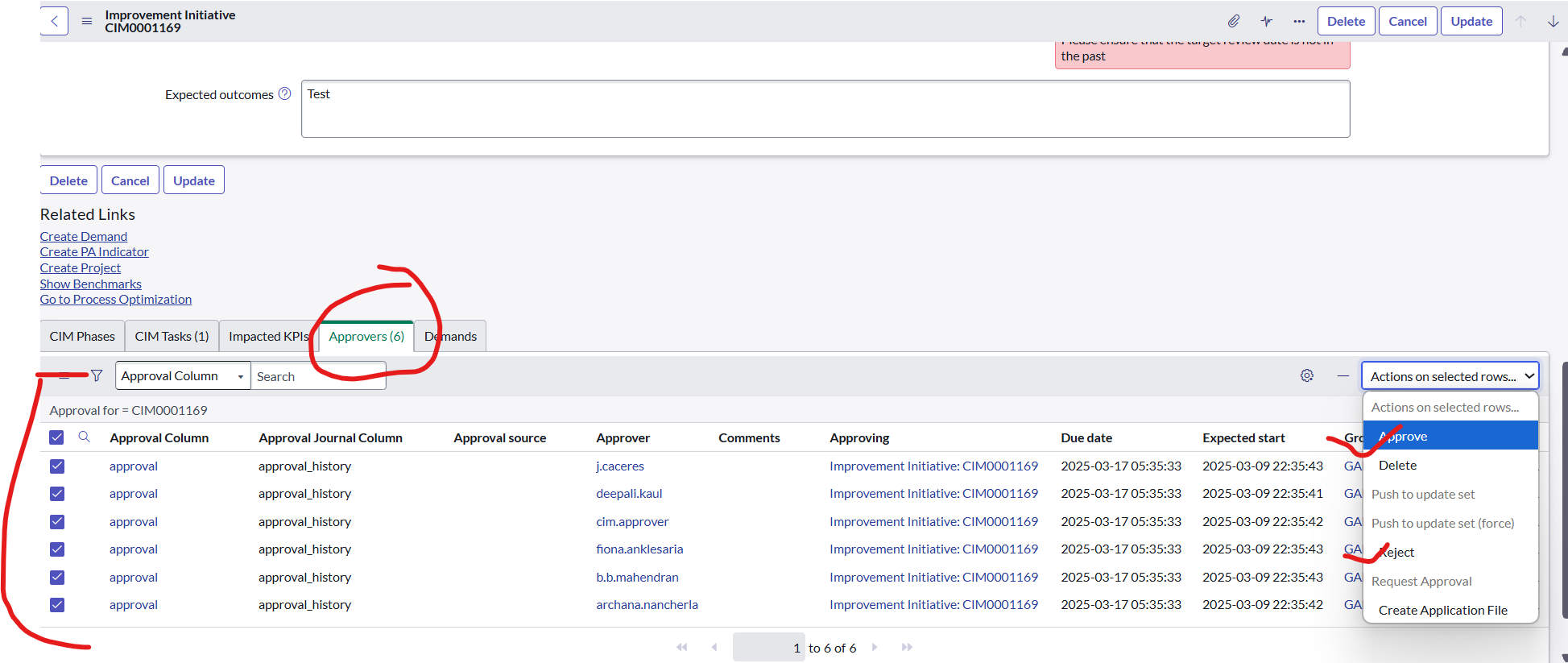The width and height of the screenshot is (1568, 663).
Task: Open the list filter funnel icon
Action: tap(97, 375)
